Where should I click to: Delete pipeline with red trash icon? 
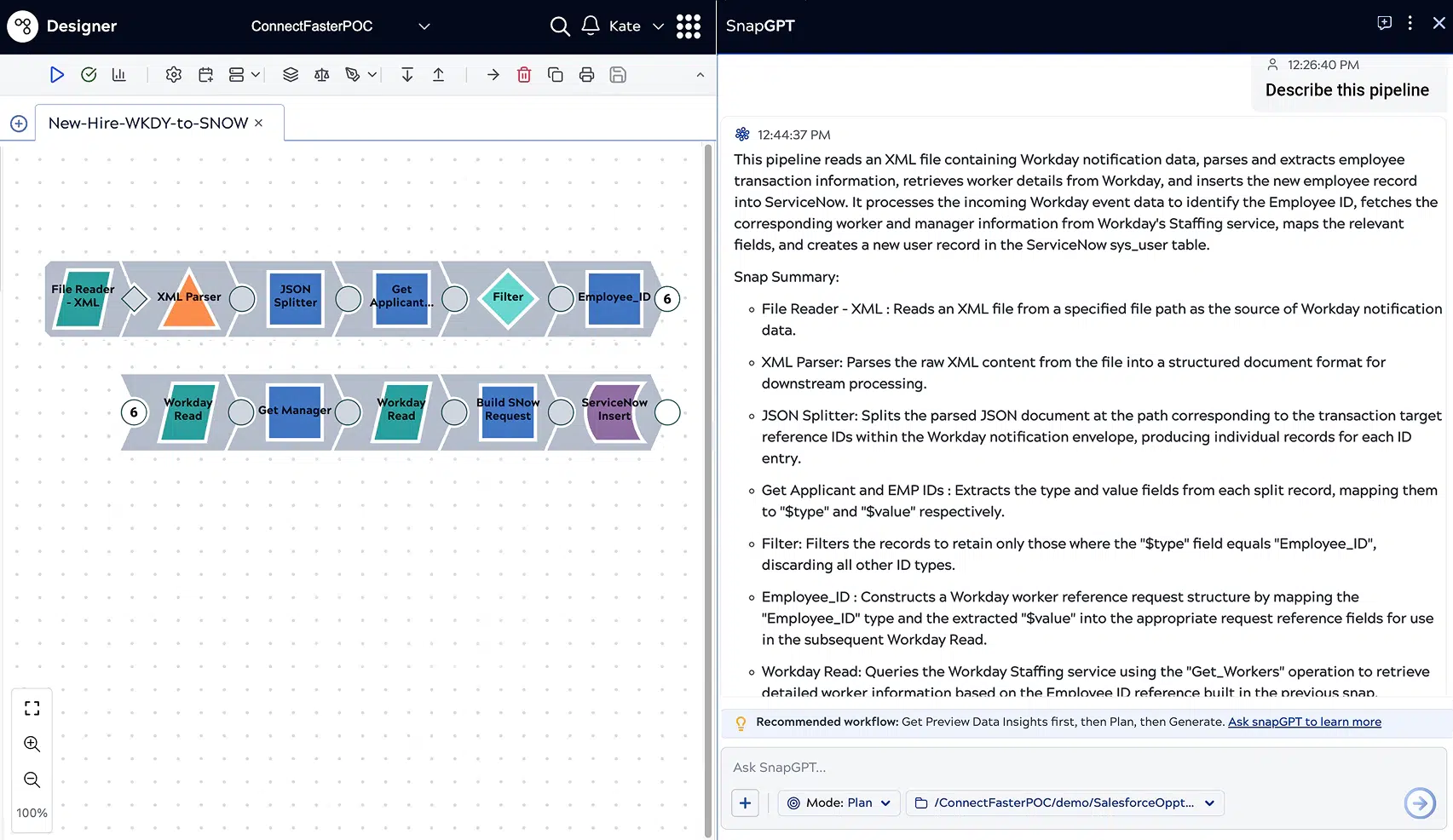pos(524,75)
